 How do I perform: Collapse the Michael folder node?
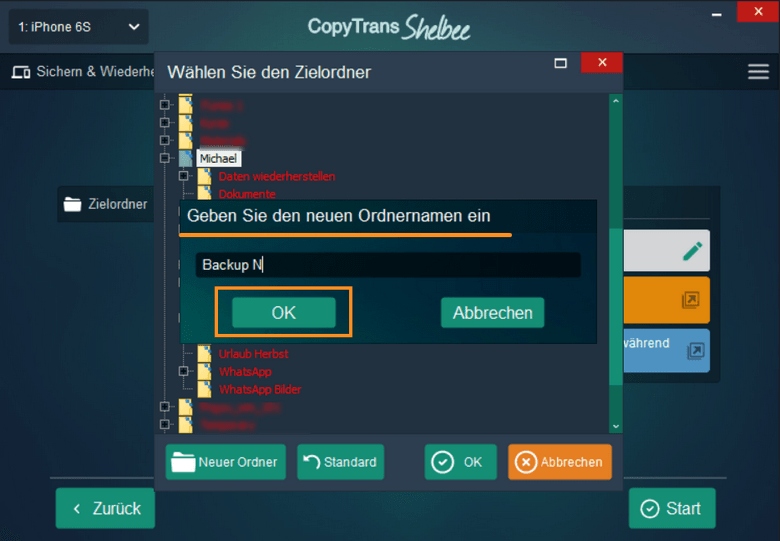[165, 158]
